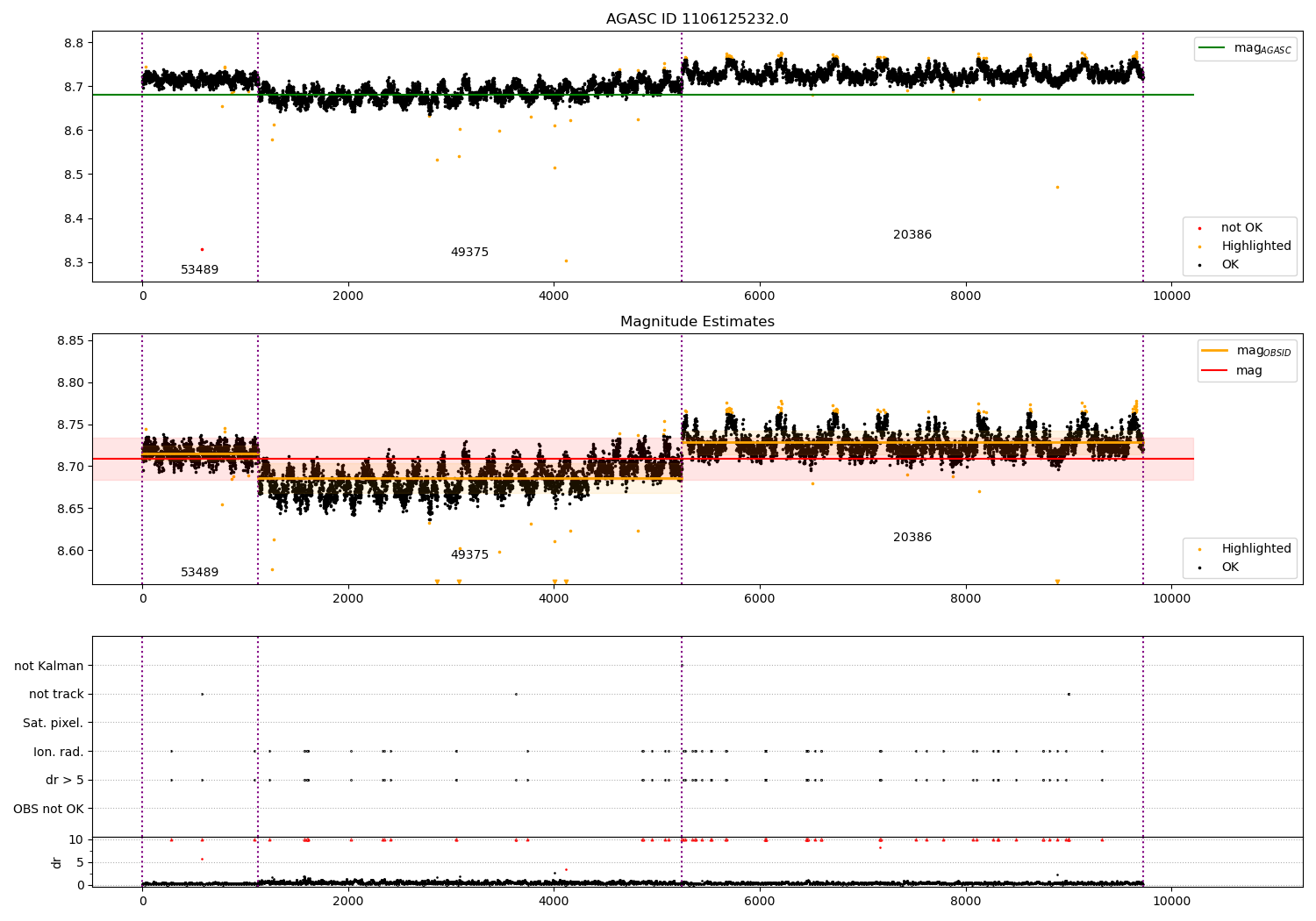Screen dimensions: 1316x921
Task: Click the 'not track' marker near x=9000
Action: click(x=1069, y=694)
